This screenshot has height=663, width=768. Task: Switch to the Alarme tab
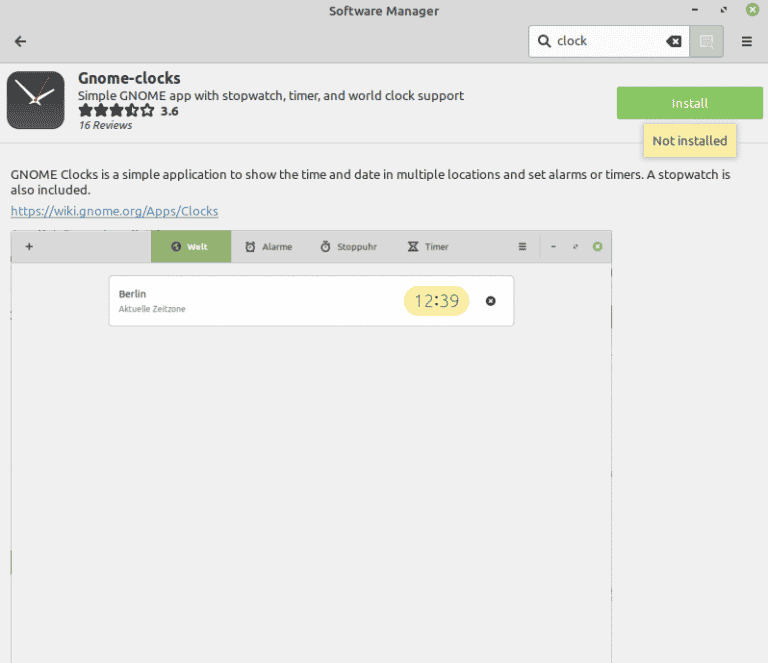click(x=269, y=246)
